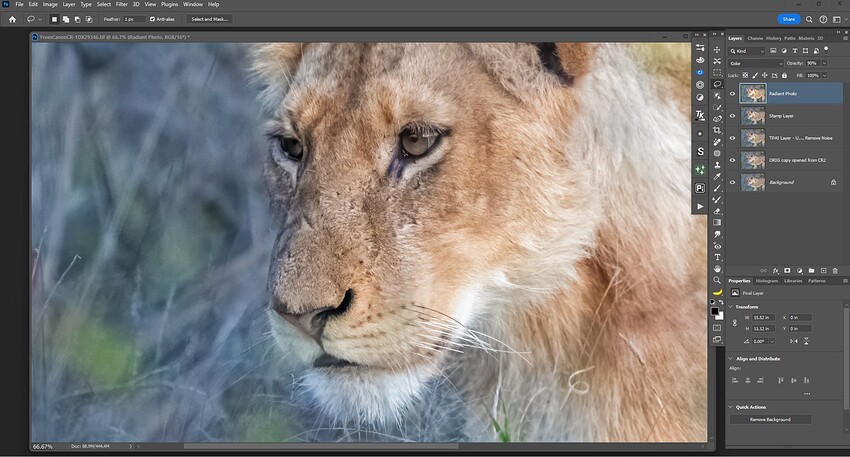Flip vertically in Transform section
850x457 pixels.
(x=806, y=341)
